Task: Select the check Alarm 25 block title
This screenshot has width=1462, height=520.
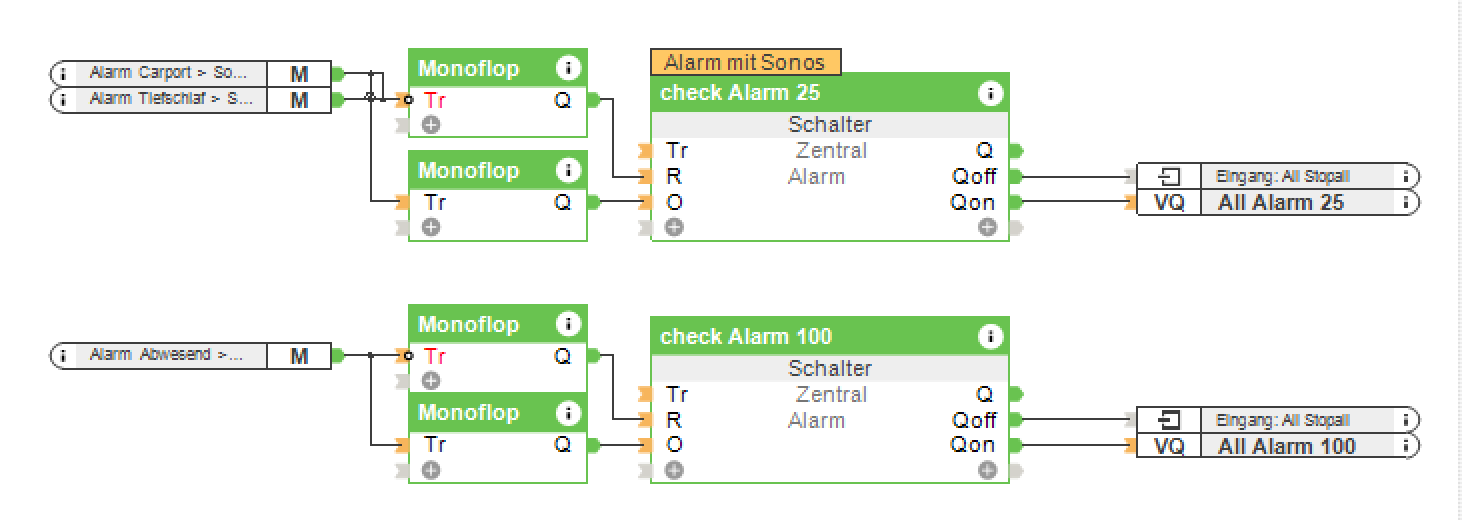Action: tap(740, 94)
